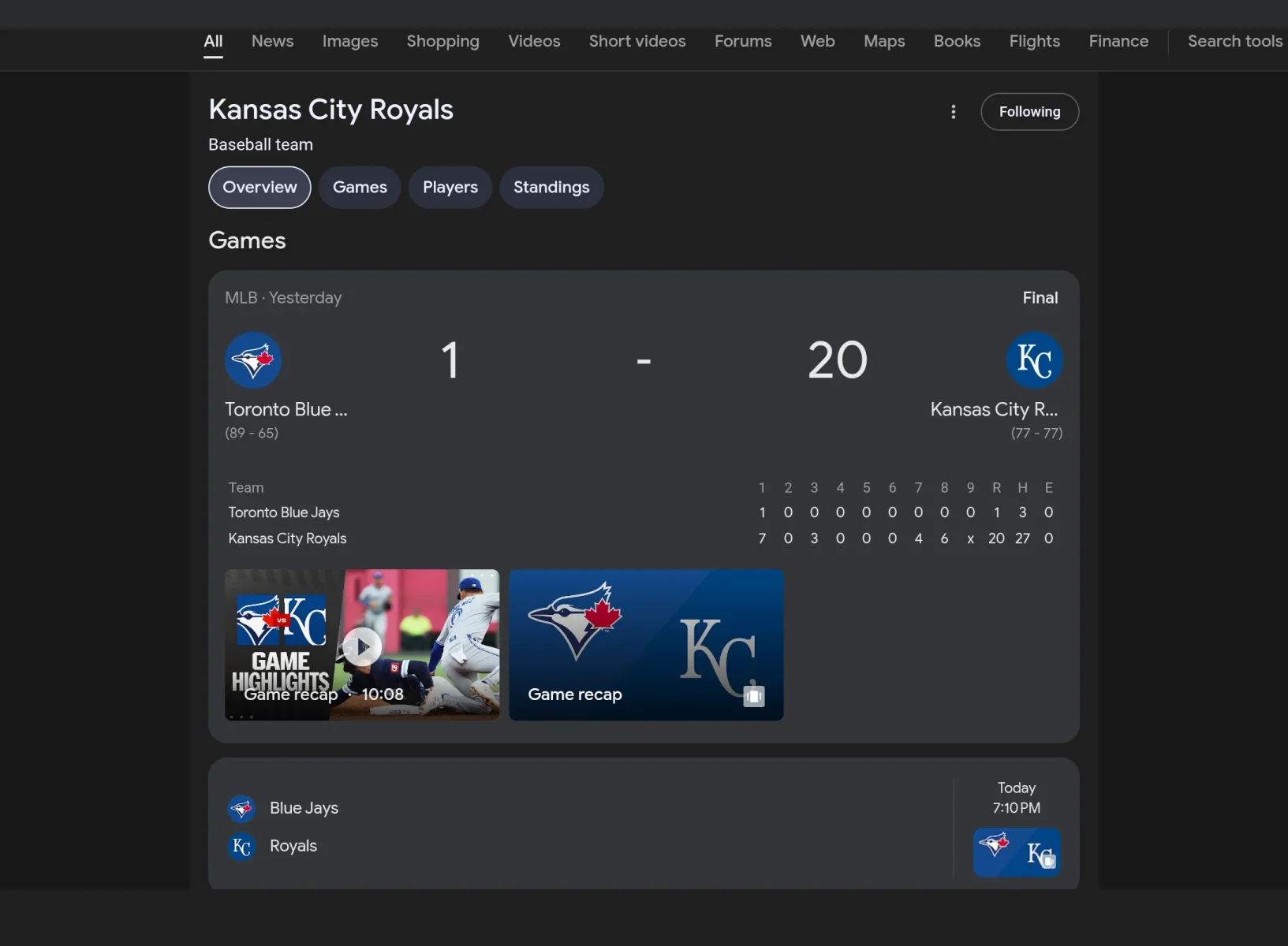
Task: Click the small Blue Jays icon in today's game
Action: tap(241, 809)
